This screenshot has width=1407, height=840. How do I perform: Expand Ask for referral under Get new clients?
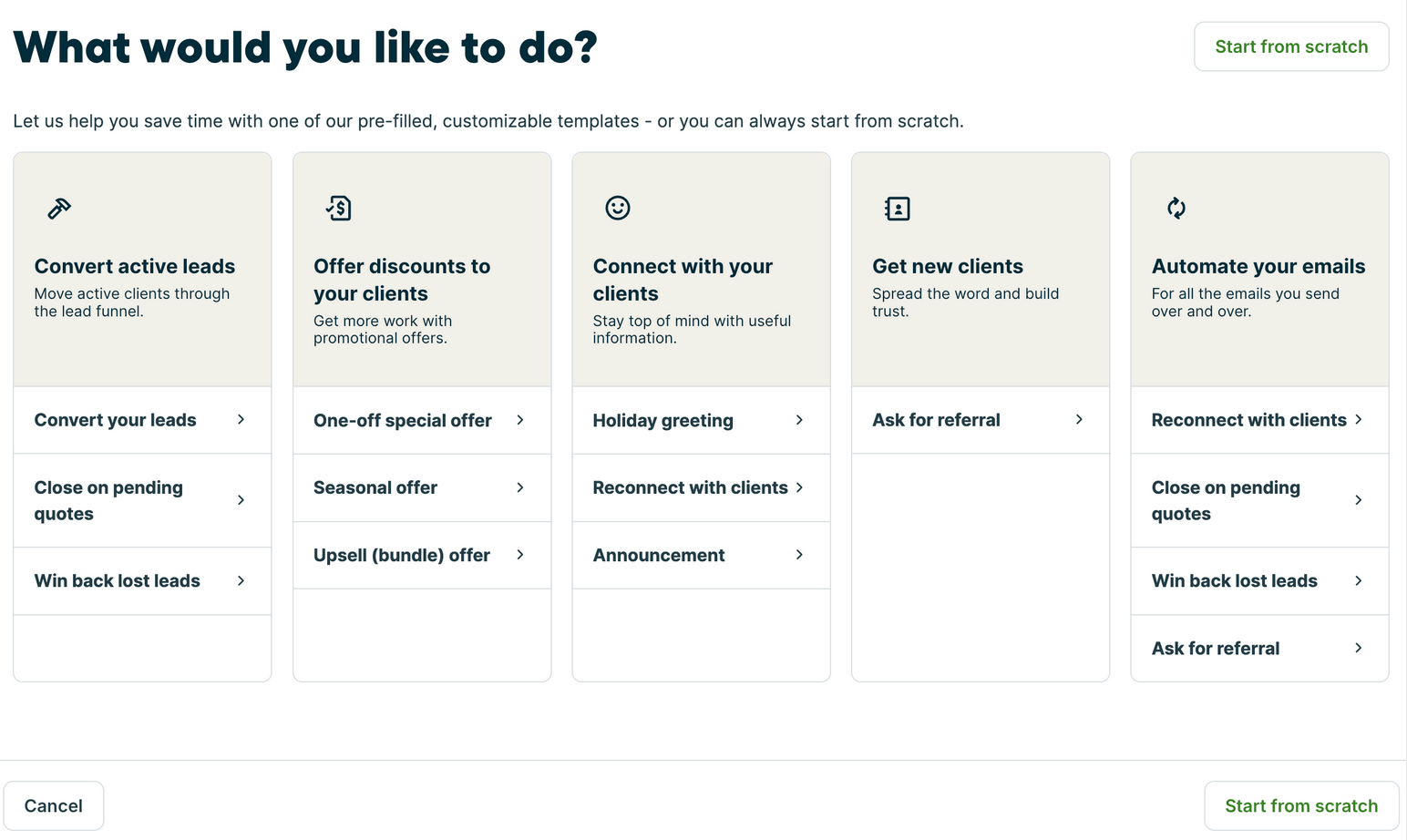[x=980, y=420]
